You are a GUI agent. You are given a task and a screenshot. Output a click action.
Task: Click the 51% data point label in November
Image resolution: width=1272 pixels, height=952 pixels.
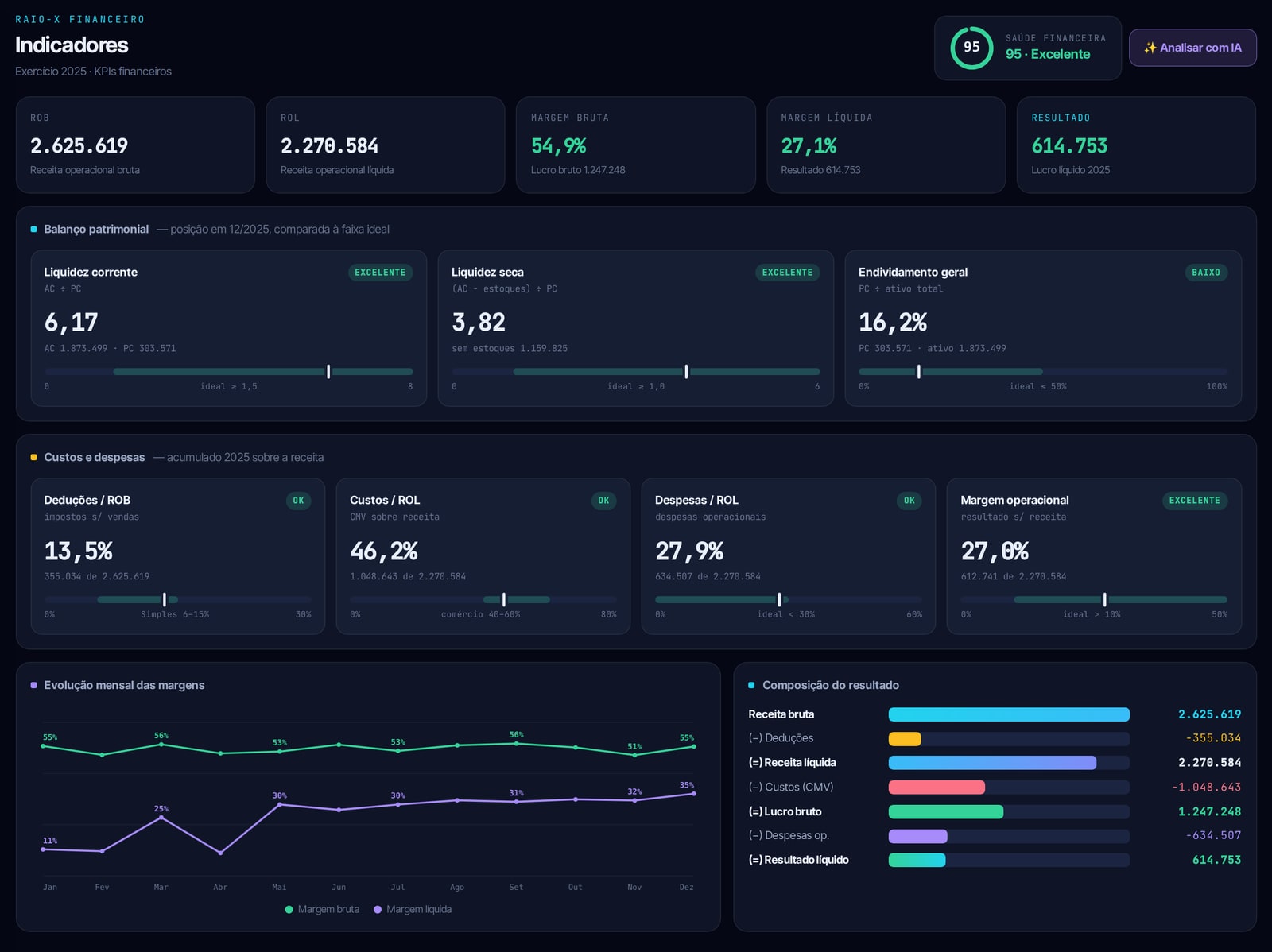click(x=634, y=747)
